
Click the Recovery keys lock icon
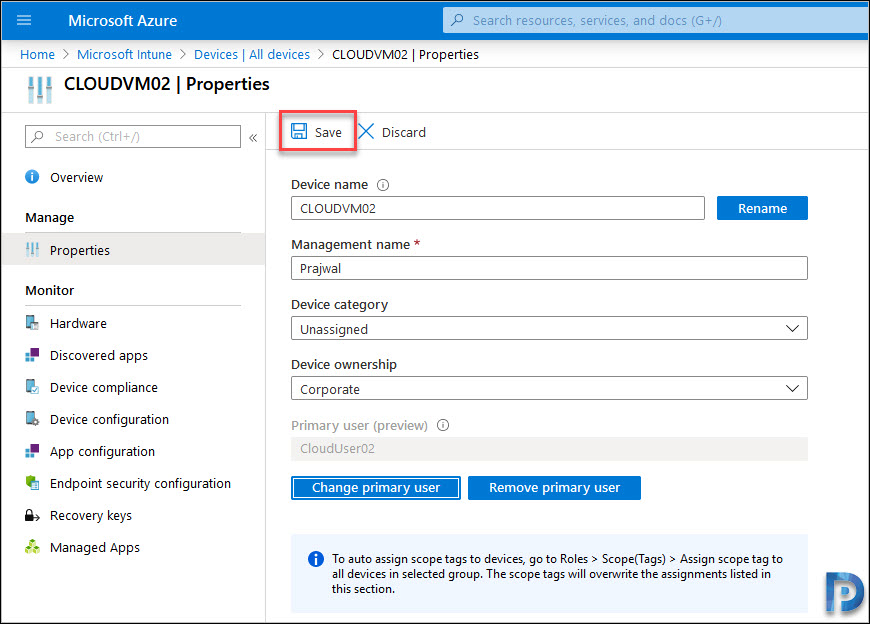pyautogui.click(x=32, y=515)
